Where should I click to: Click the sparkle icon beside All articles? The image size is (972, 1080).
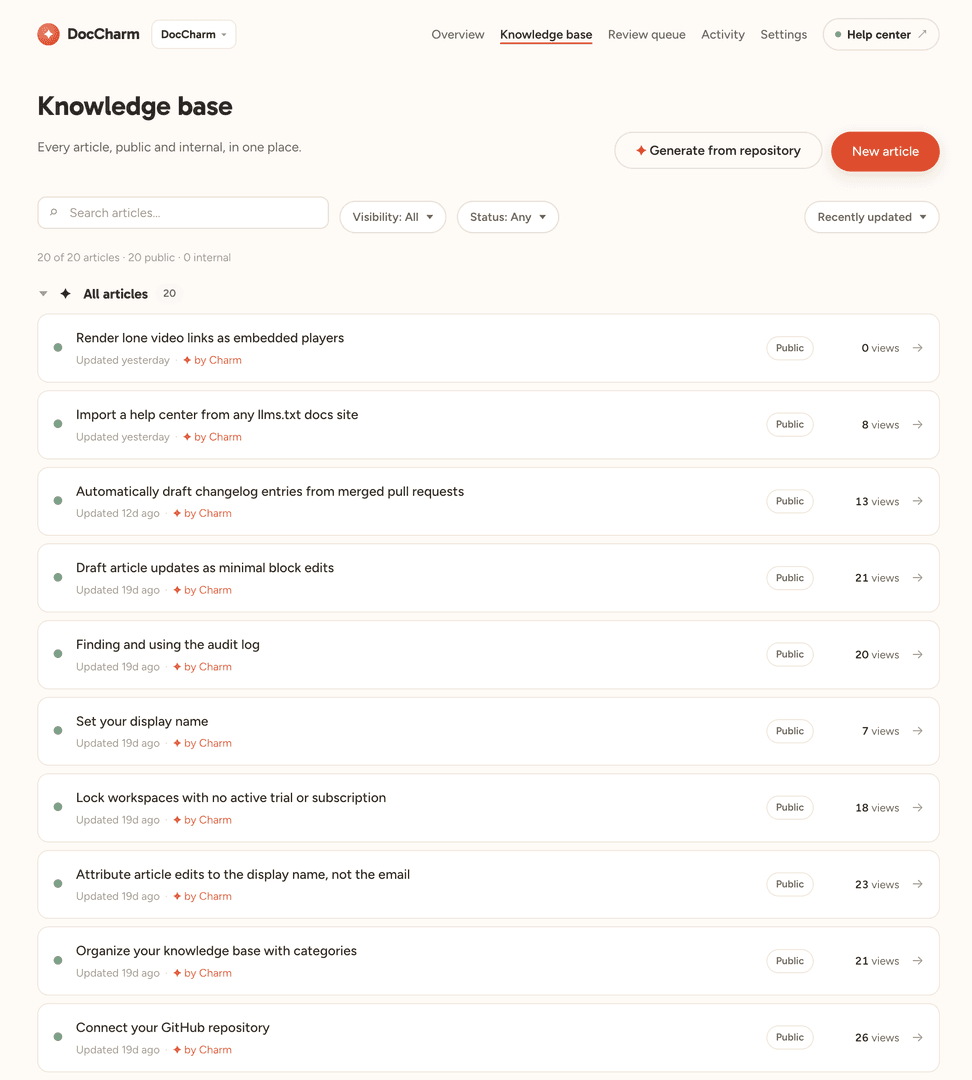[x=65, y=293]
